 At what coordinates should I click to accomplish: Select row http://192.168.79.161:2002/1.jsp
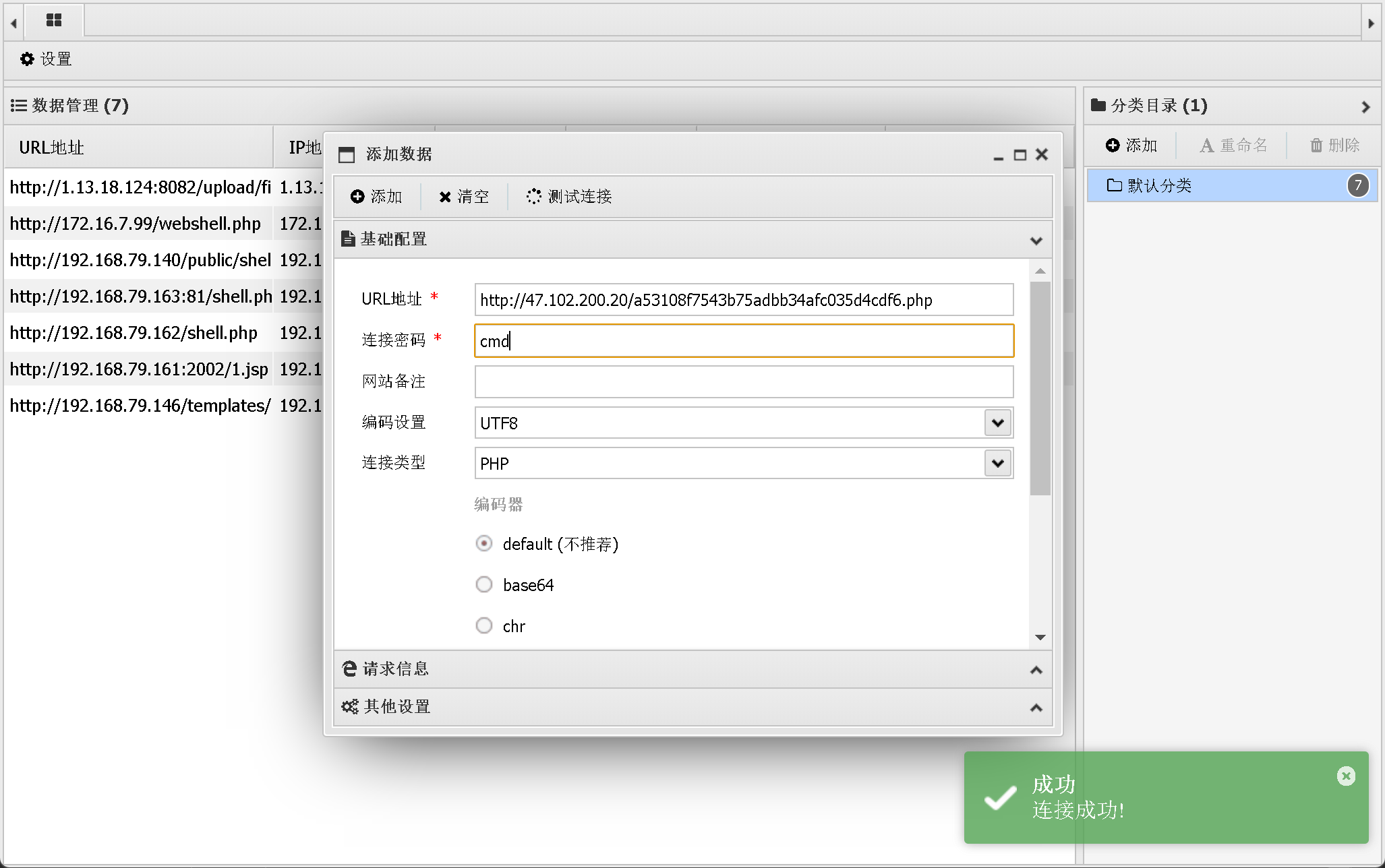140,369
